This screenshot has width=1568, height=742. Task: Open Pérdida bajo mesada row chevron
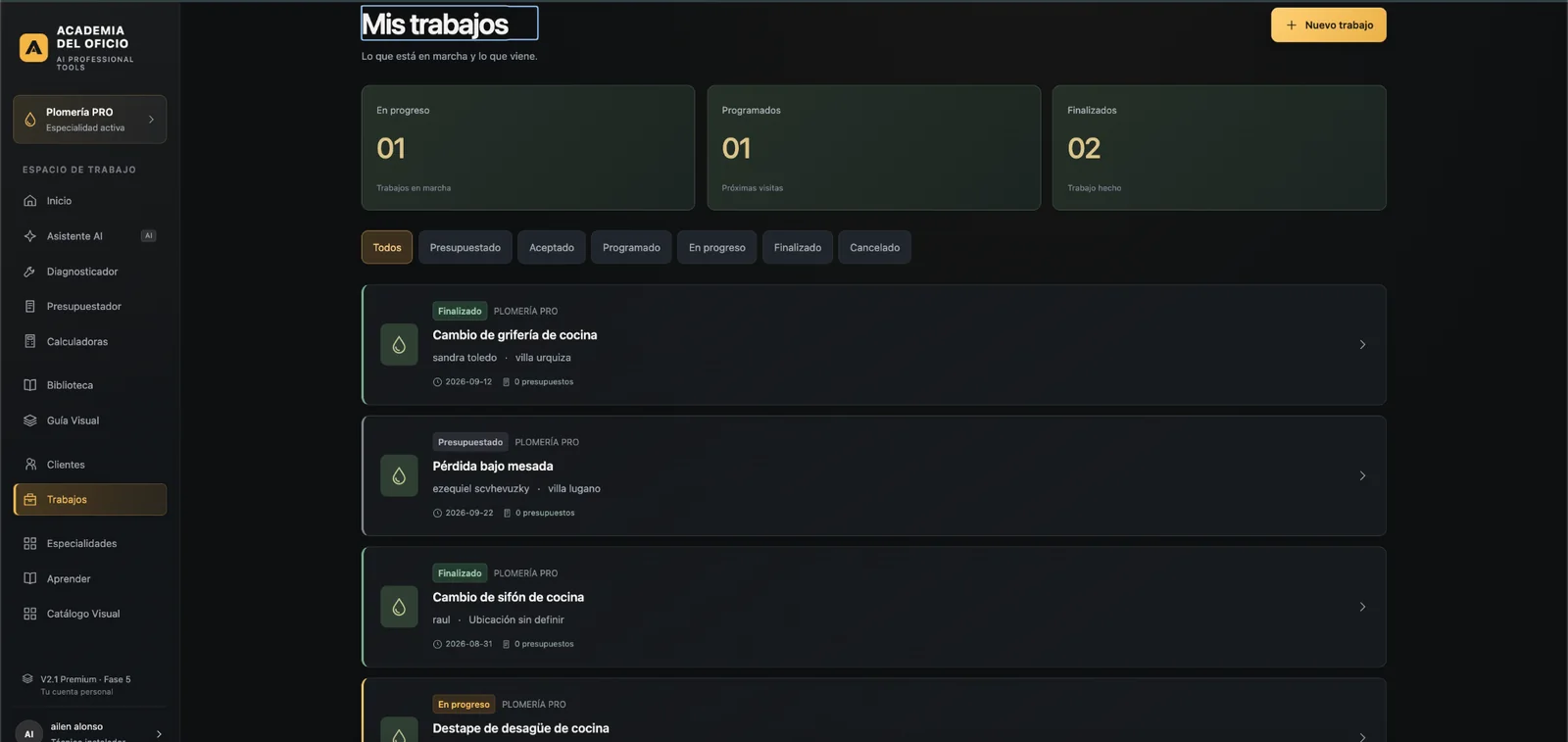(x=1362, y=476)
